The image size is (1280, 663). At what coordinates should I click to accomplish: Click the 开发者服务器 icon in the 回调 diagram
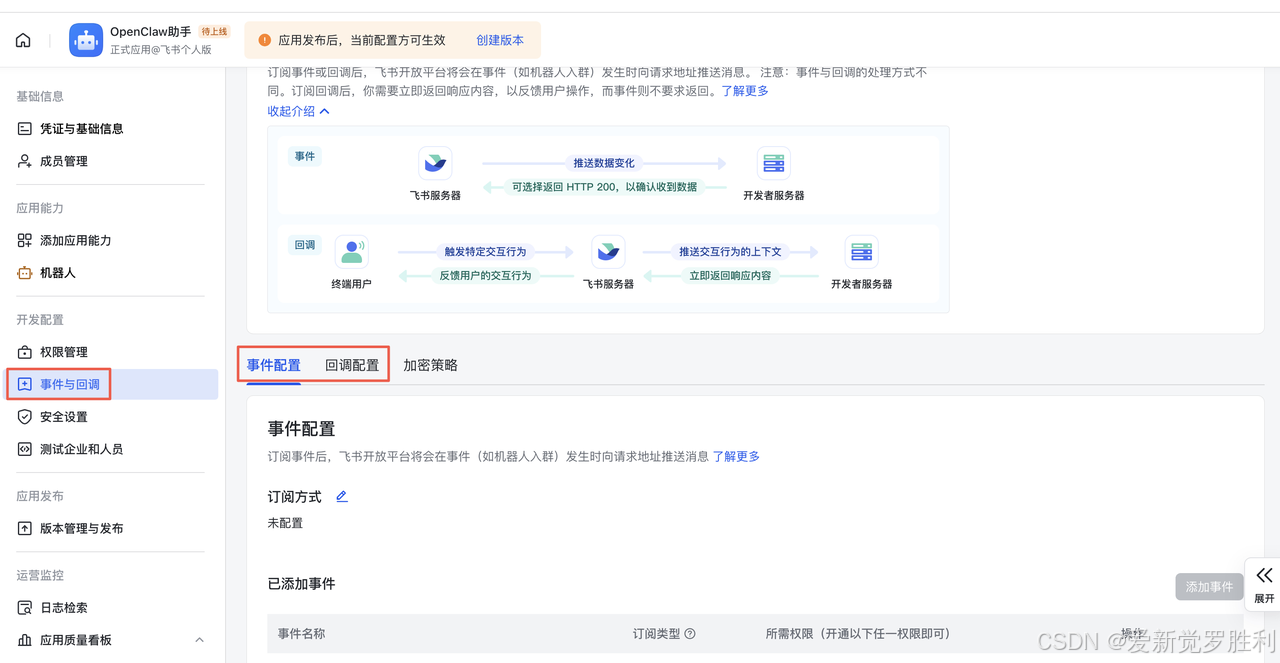pos(861,251)
